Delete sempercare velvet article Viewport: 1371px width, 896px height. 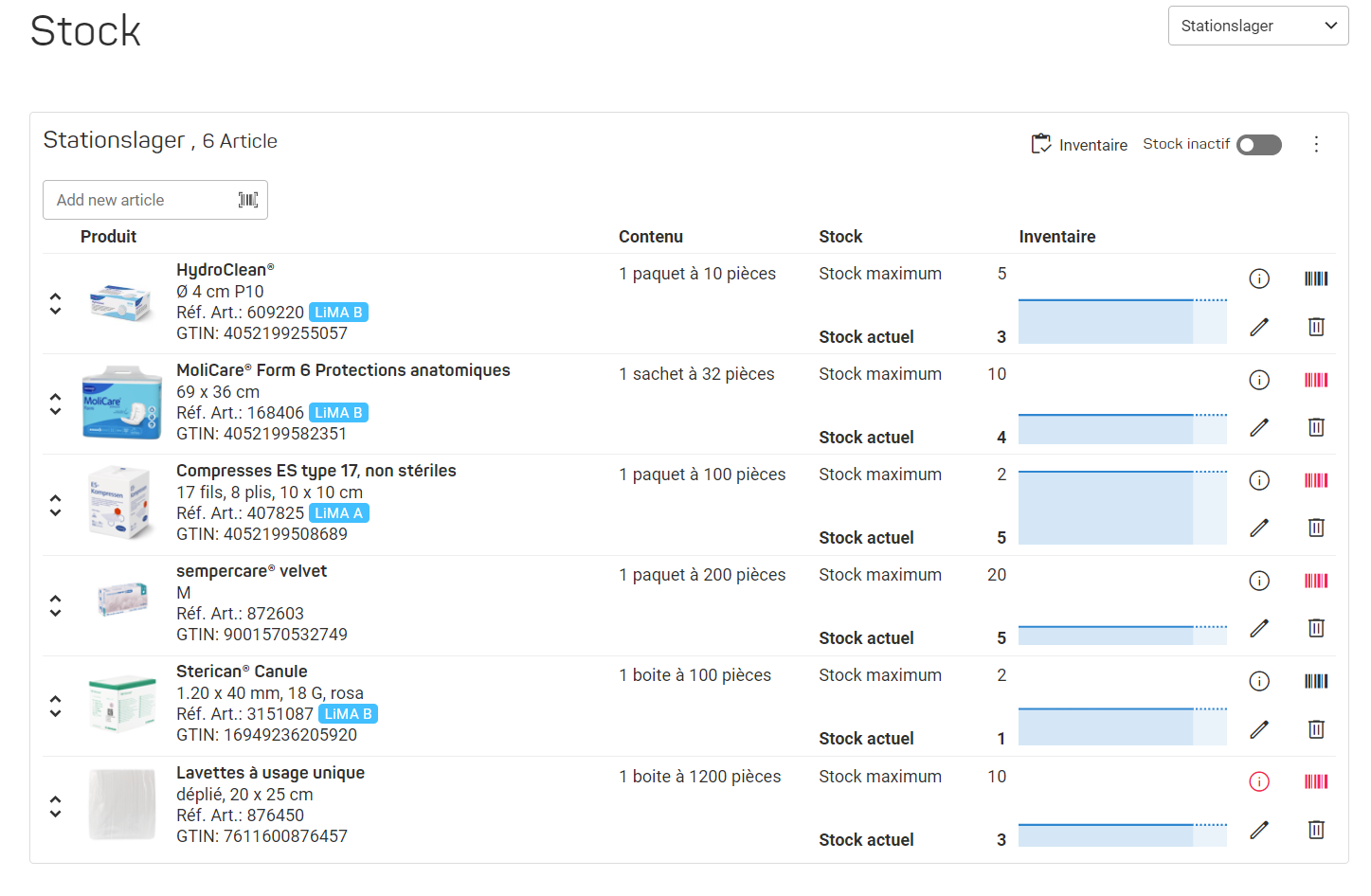click(1316, 628)
